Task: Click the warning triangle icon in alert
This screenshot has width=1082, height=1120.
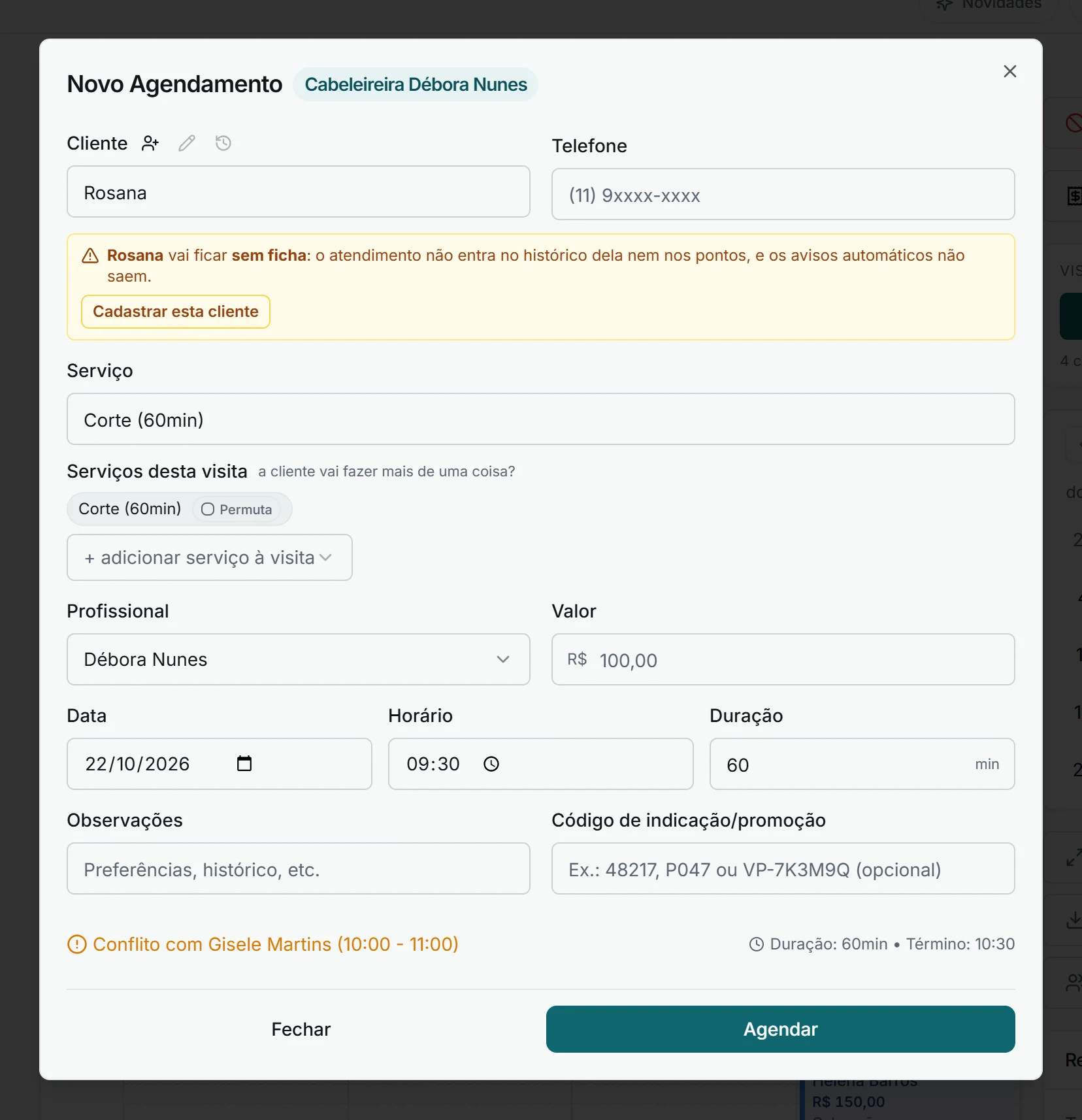Action: coord(90,255)
